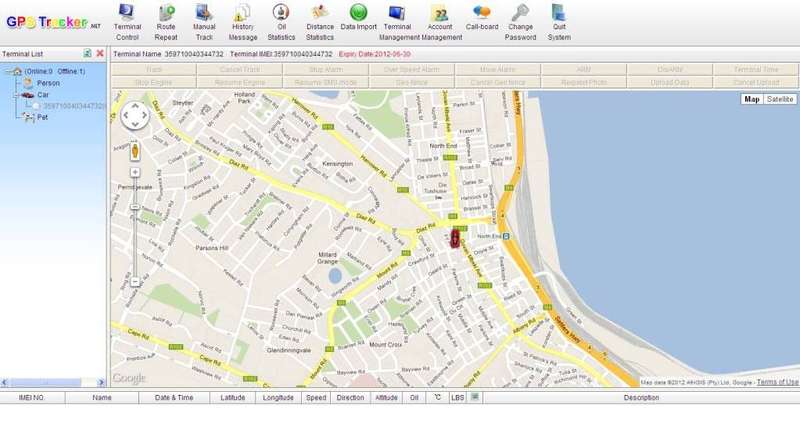Click the LBS column header
This screenshot has height=442, width=800.
click(458, 398)
